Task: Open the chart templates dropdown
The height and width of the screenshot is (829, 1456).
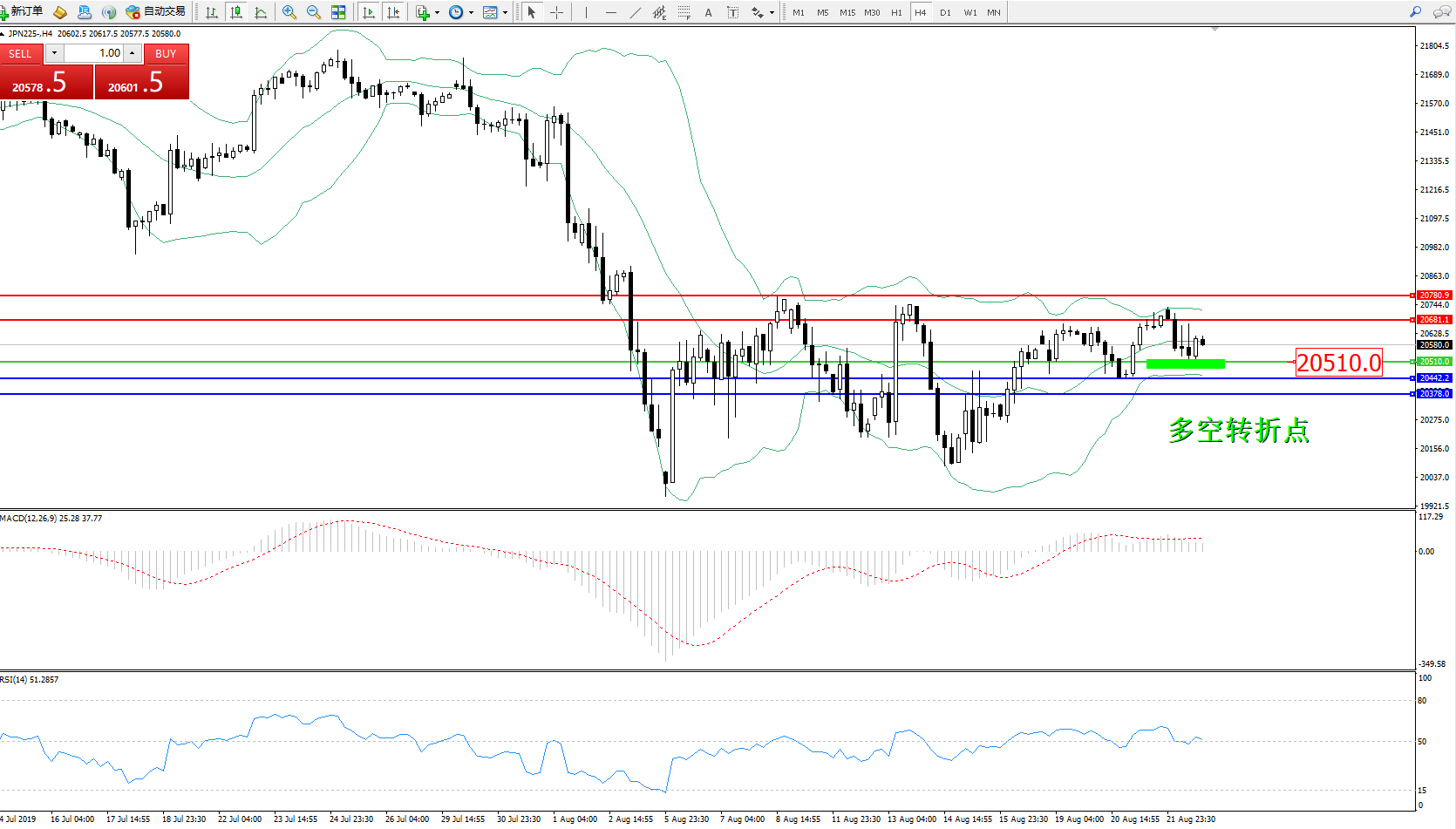Action: click(x=505, y=12)
